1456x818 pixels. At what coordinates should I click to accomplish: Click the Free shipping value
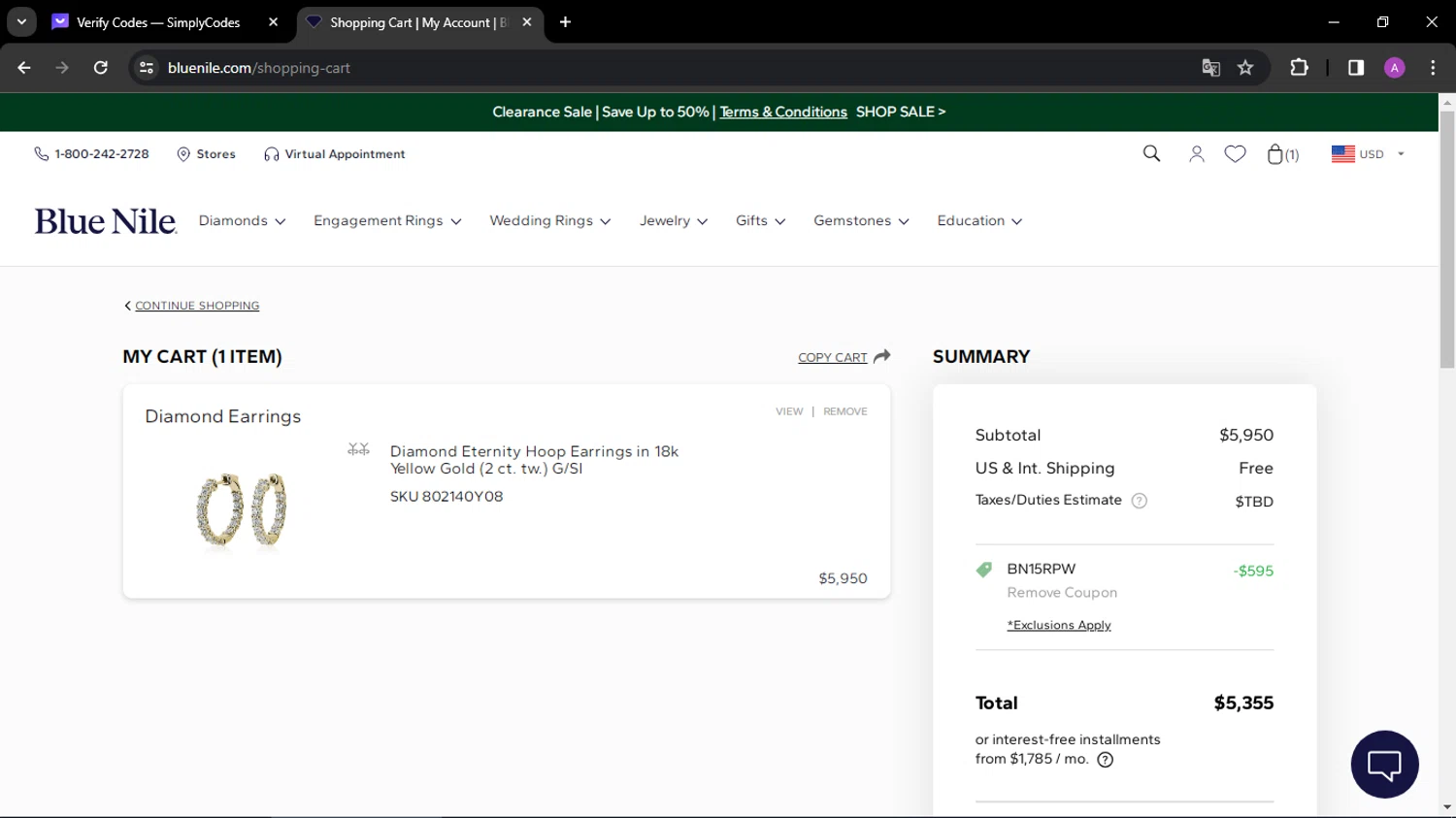1256,469
